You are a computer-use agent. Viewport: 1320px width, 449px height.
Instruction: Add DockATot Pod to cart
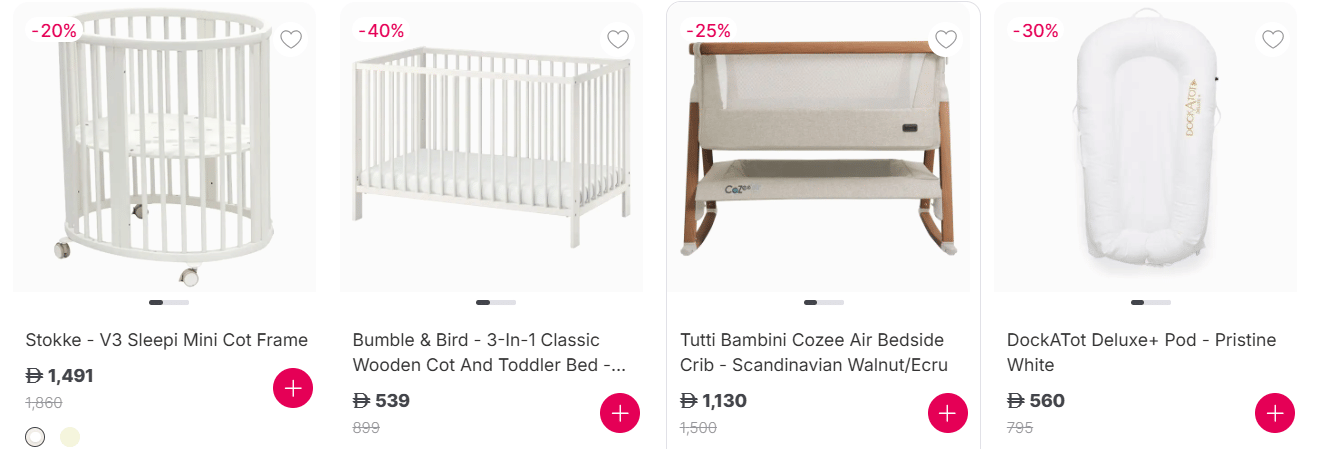point(1275,413)
